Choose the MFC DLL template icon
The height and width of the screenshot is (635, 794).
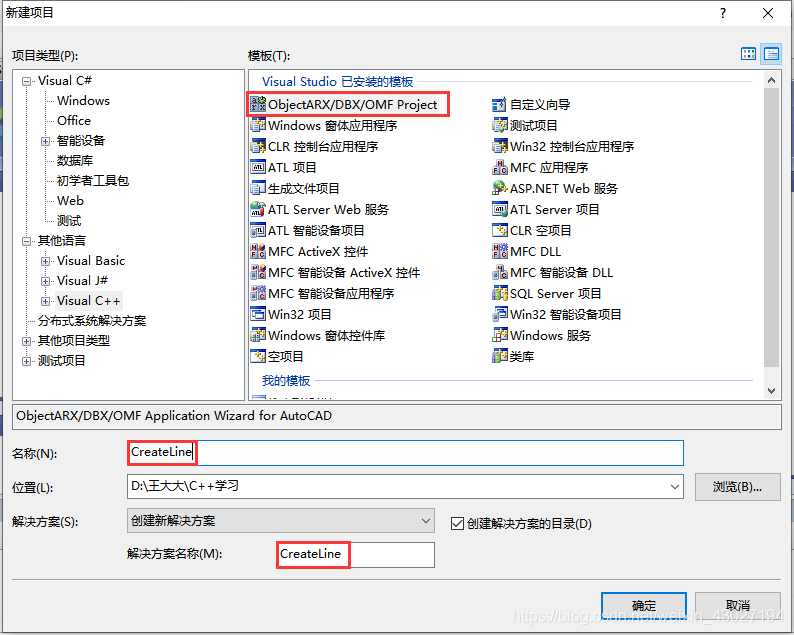[x=500, y=251]
